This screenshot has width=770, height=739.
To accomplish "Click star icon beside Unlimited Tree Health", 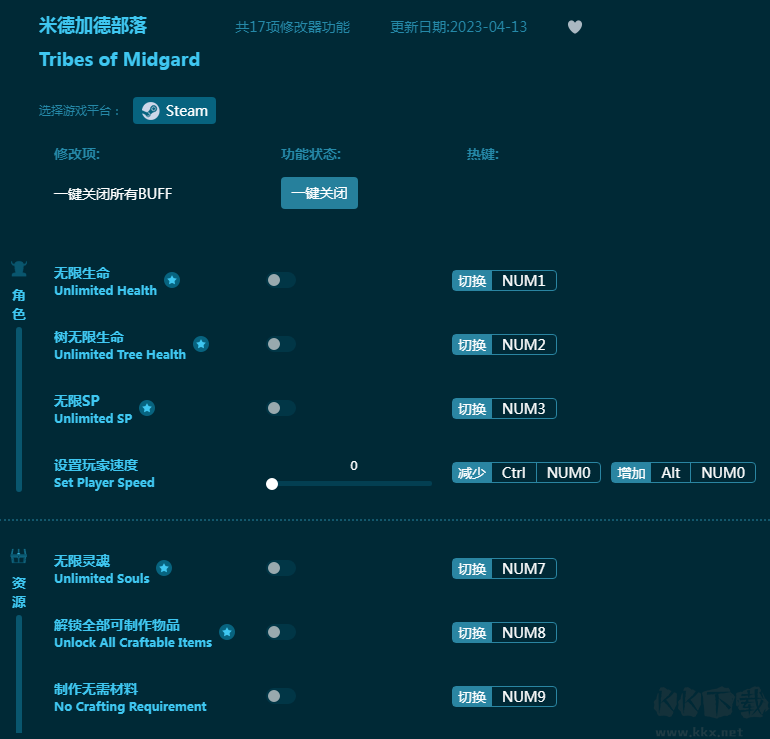I will (201, 344).
